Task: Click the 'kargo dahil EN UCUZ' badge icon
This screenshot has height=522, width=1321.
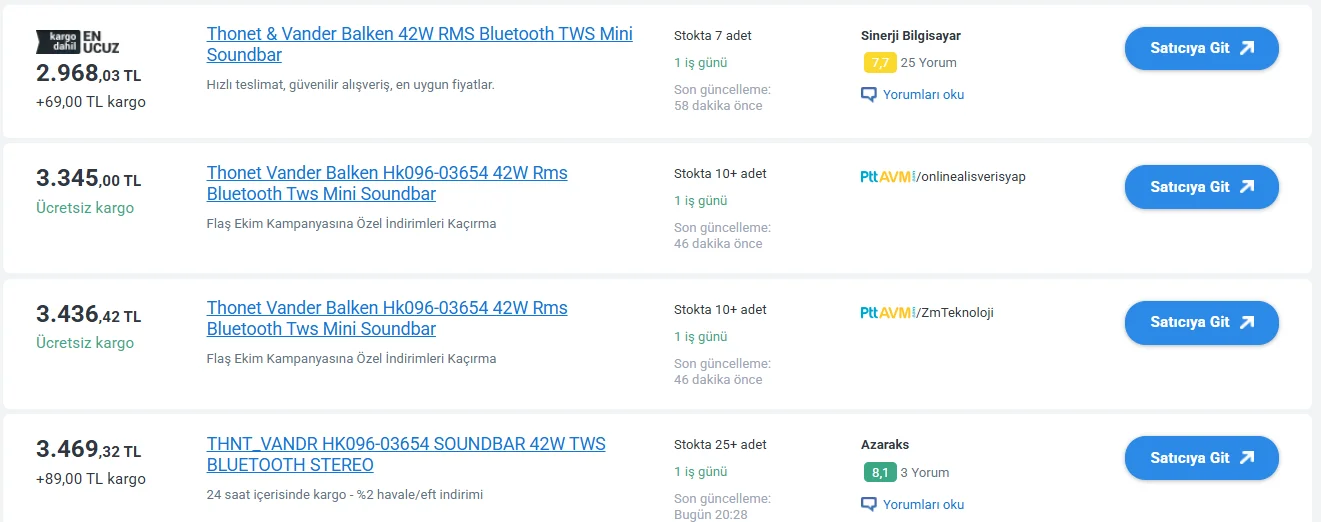Action: click(x=78, y=41)
